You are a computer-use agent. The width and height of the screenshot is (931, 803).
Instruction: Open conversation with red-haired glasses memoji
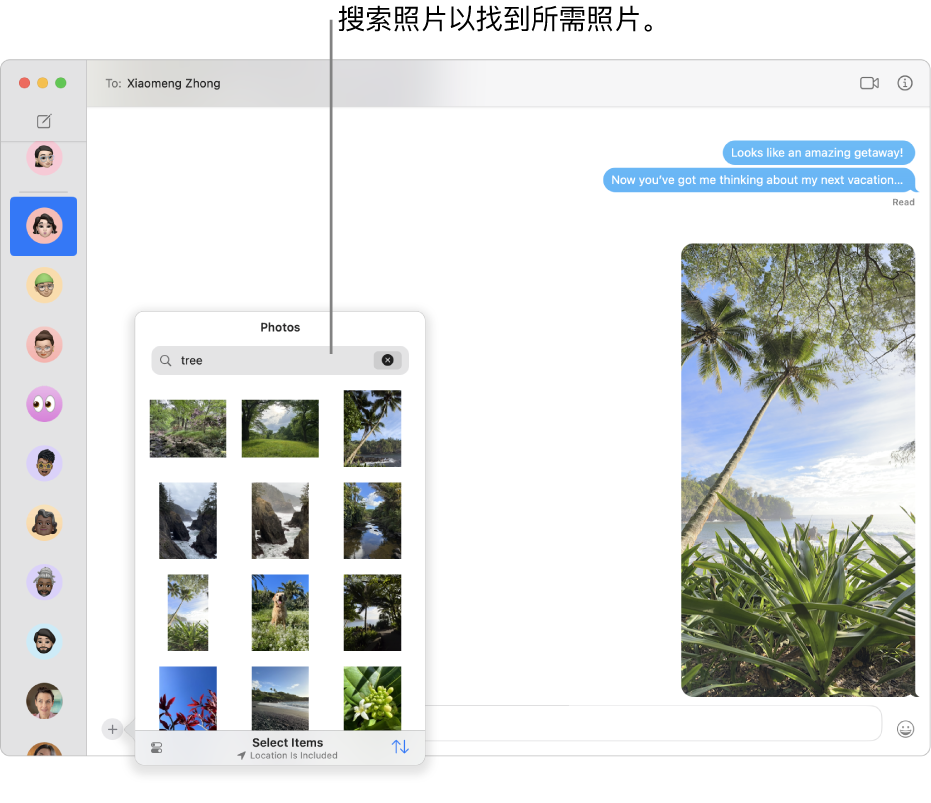pos(44,344)
